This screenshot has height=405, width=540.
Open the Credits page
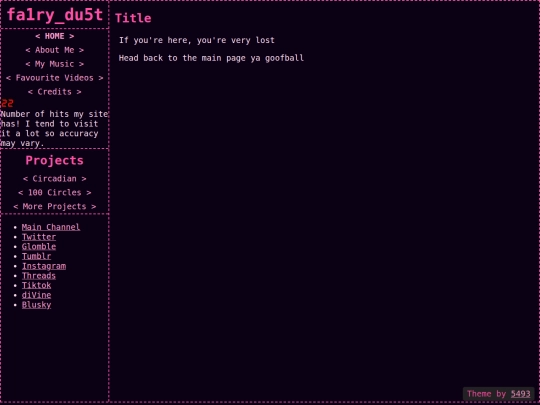coord(54,92)
